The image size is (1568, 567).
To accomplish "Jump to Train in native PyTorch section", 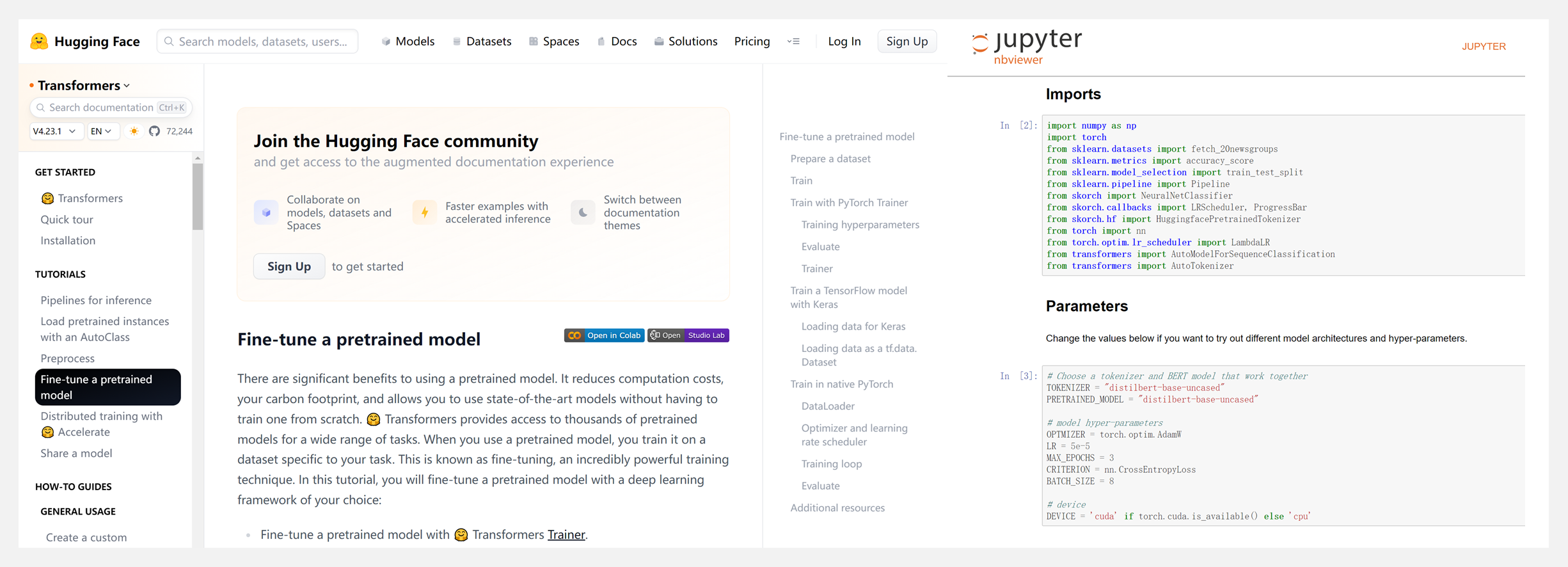I will pyautogui.click(x=841, y=384).
